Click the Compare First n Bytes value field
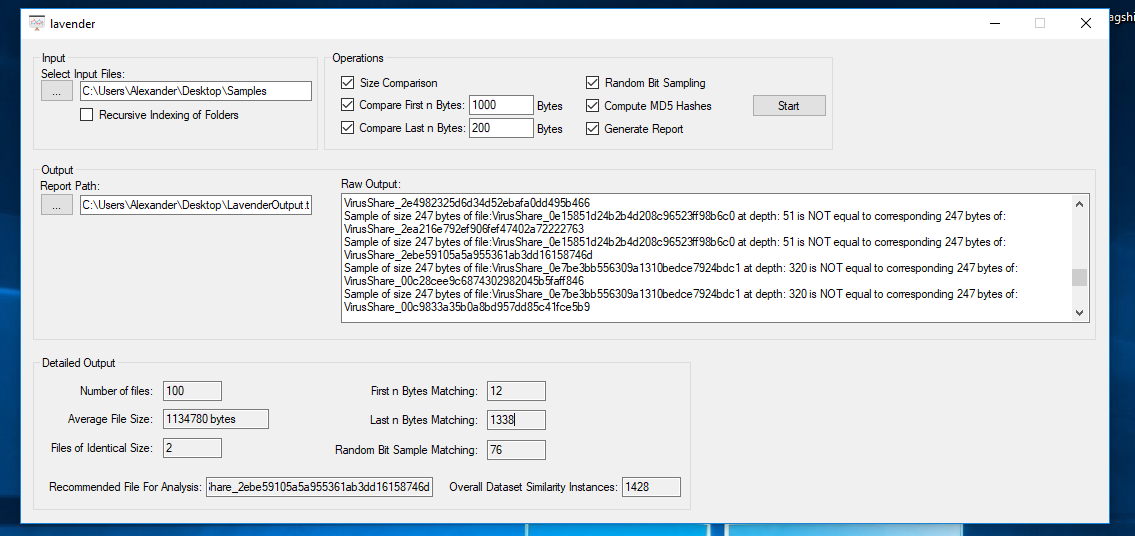The height and width of the screenshot is (536, 1135). 500,105
